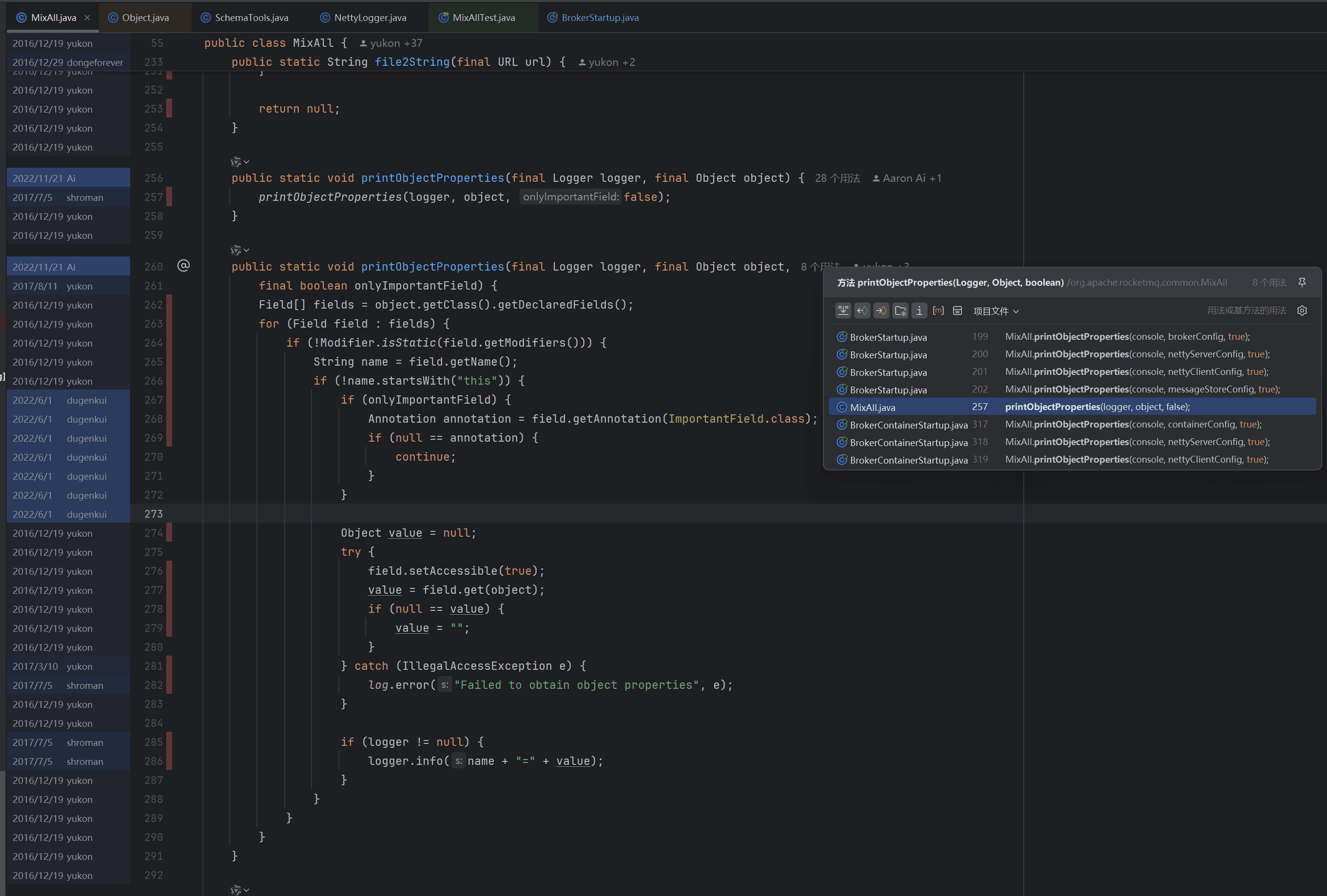Open AI actions icon below line 292

tap(239, 890)
